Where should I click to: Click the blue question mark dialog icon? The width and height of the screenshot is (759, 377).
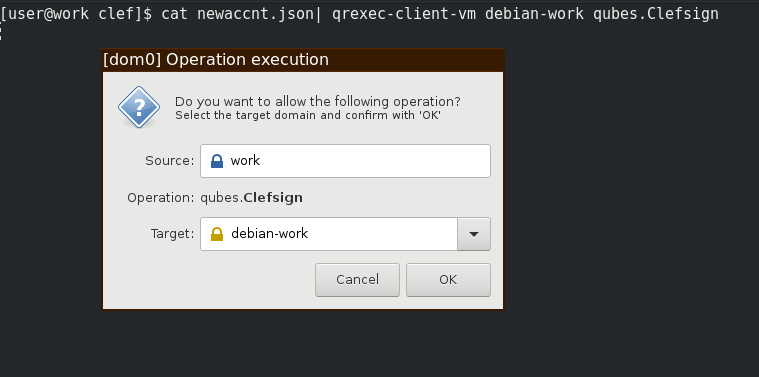click(139, 107)
